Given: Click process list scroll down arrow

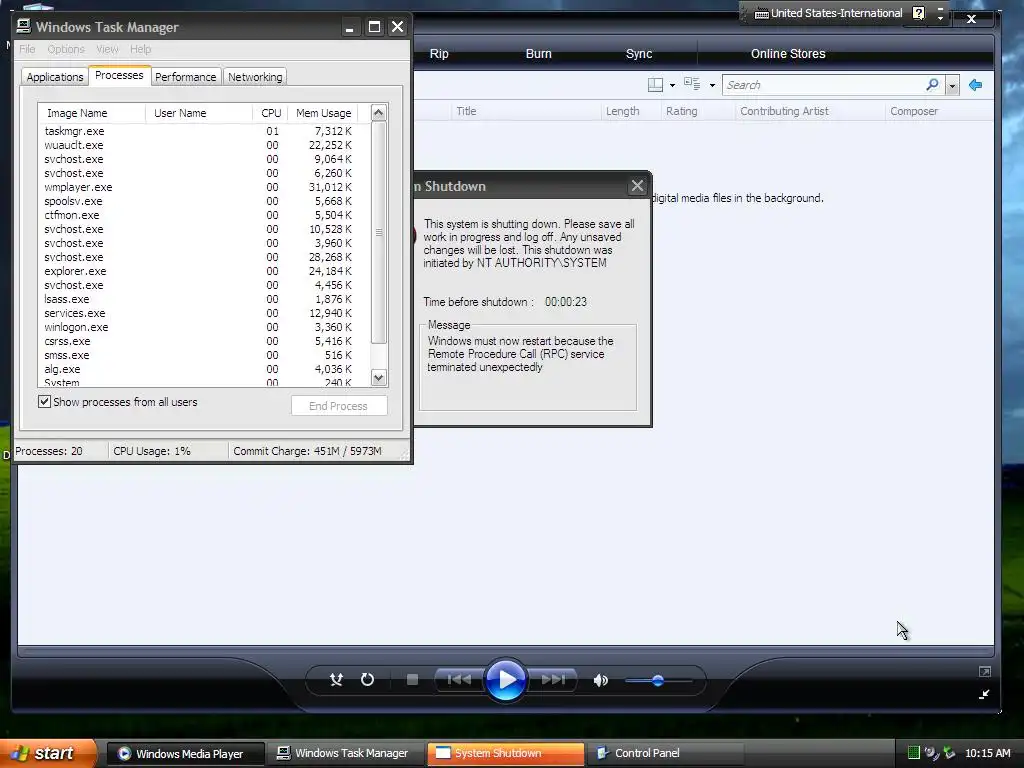Looking at the screenshot, I should point(379,377).
